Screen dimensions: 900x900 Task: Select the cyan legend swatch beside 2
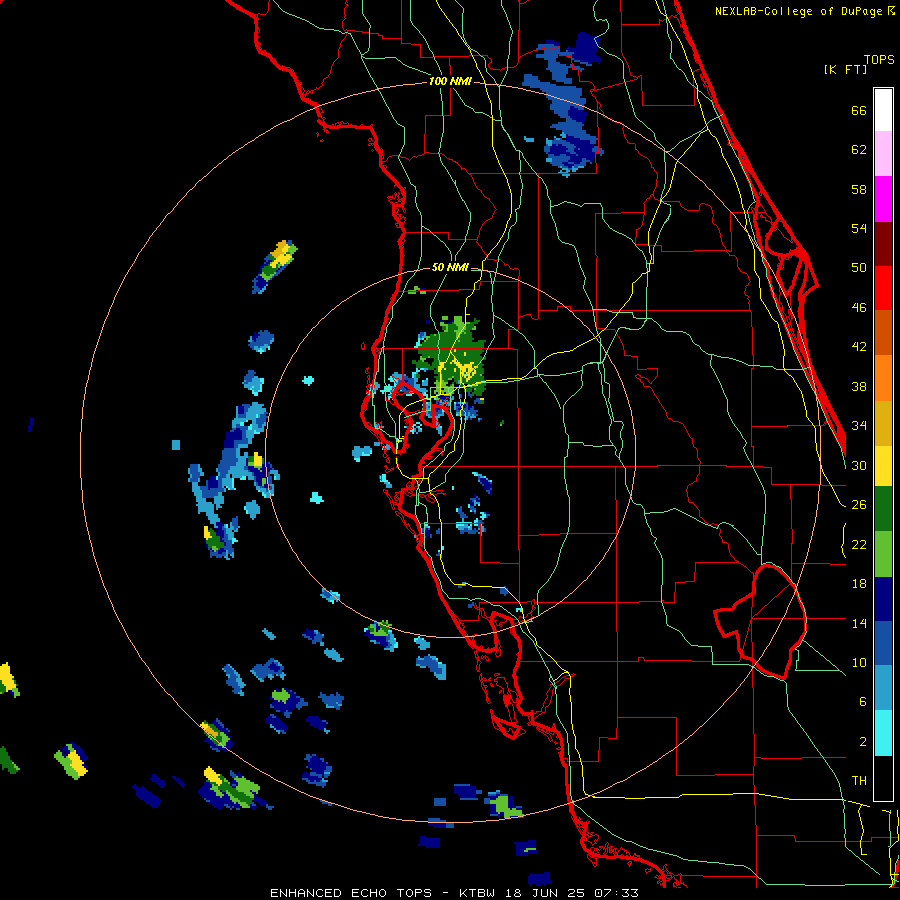[x=883, y=733]
